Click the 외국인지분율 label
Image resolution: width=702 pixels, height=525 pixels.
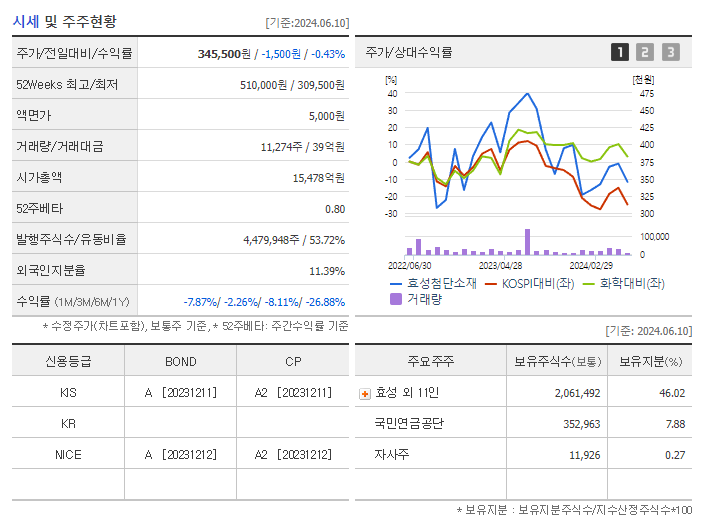(x=51, y=270)
